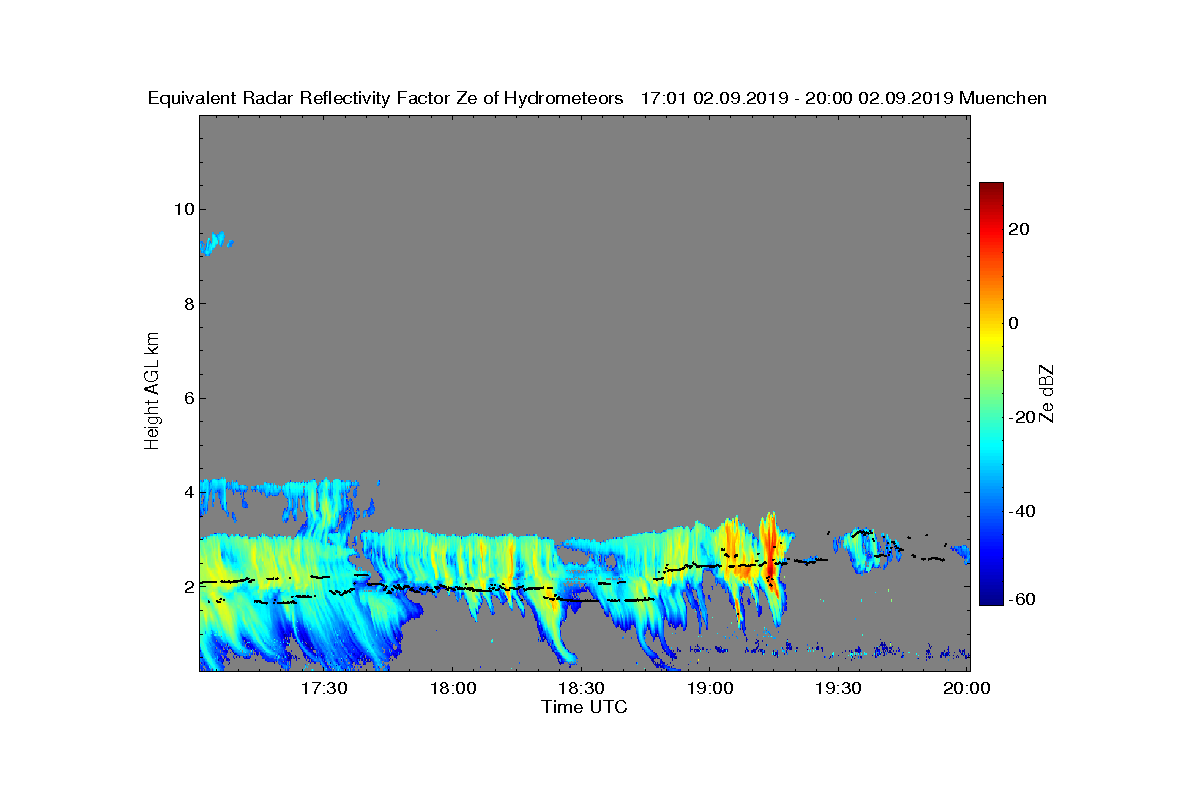
Task: Click the 'Time UTC' axis label
Action: tap(585, 707)
